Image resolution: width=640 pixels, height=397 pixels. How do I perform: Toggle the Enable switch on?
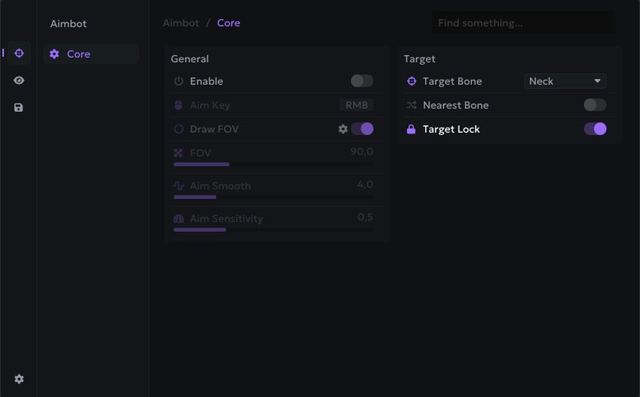click(x=362, y=81)
